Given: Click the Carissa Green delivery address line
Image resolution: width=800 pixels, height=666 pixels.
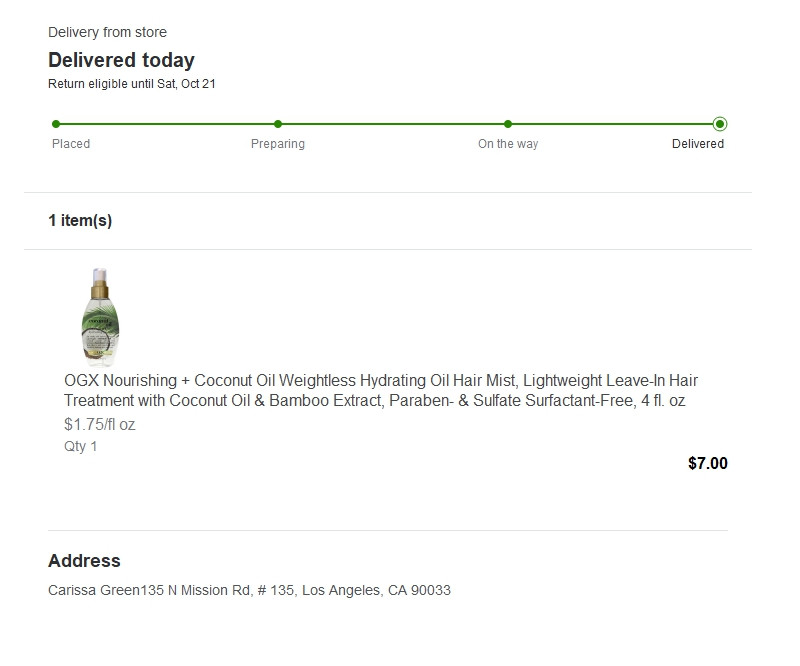Looking at the screenshot, I should 249,590.
